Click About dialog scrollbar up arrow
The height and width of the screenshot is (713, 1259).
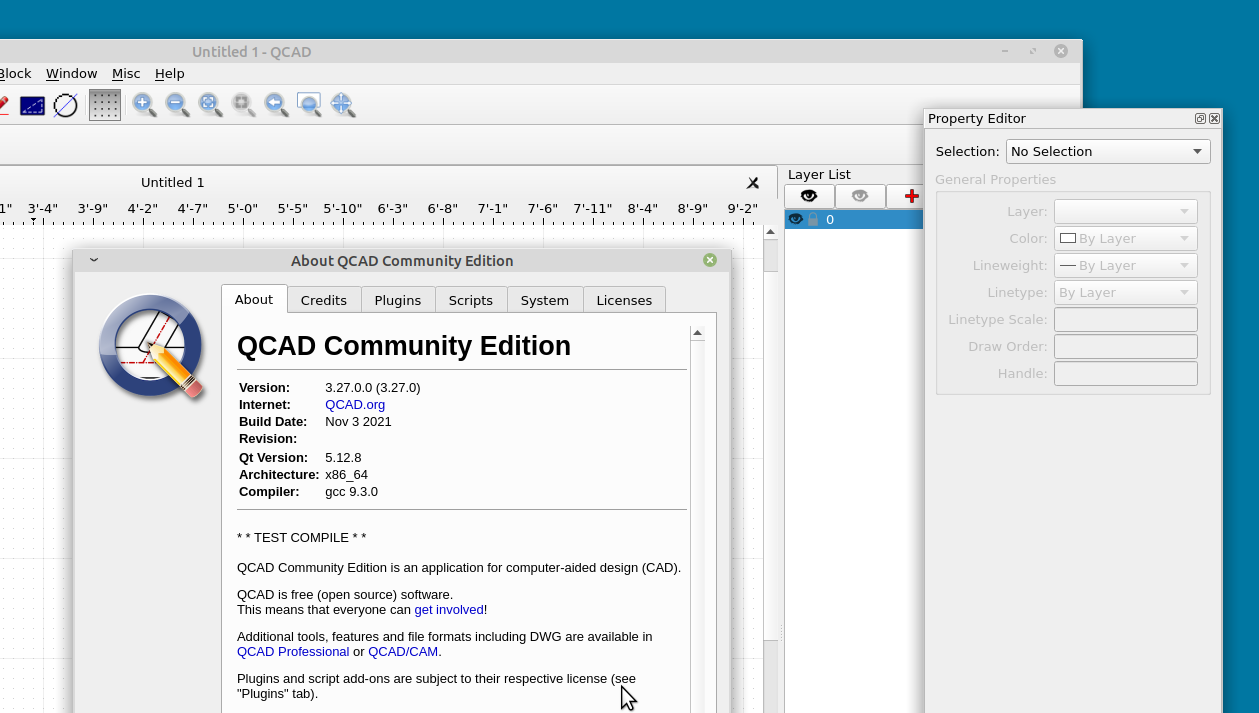pos(697,333)
